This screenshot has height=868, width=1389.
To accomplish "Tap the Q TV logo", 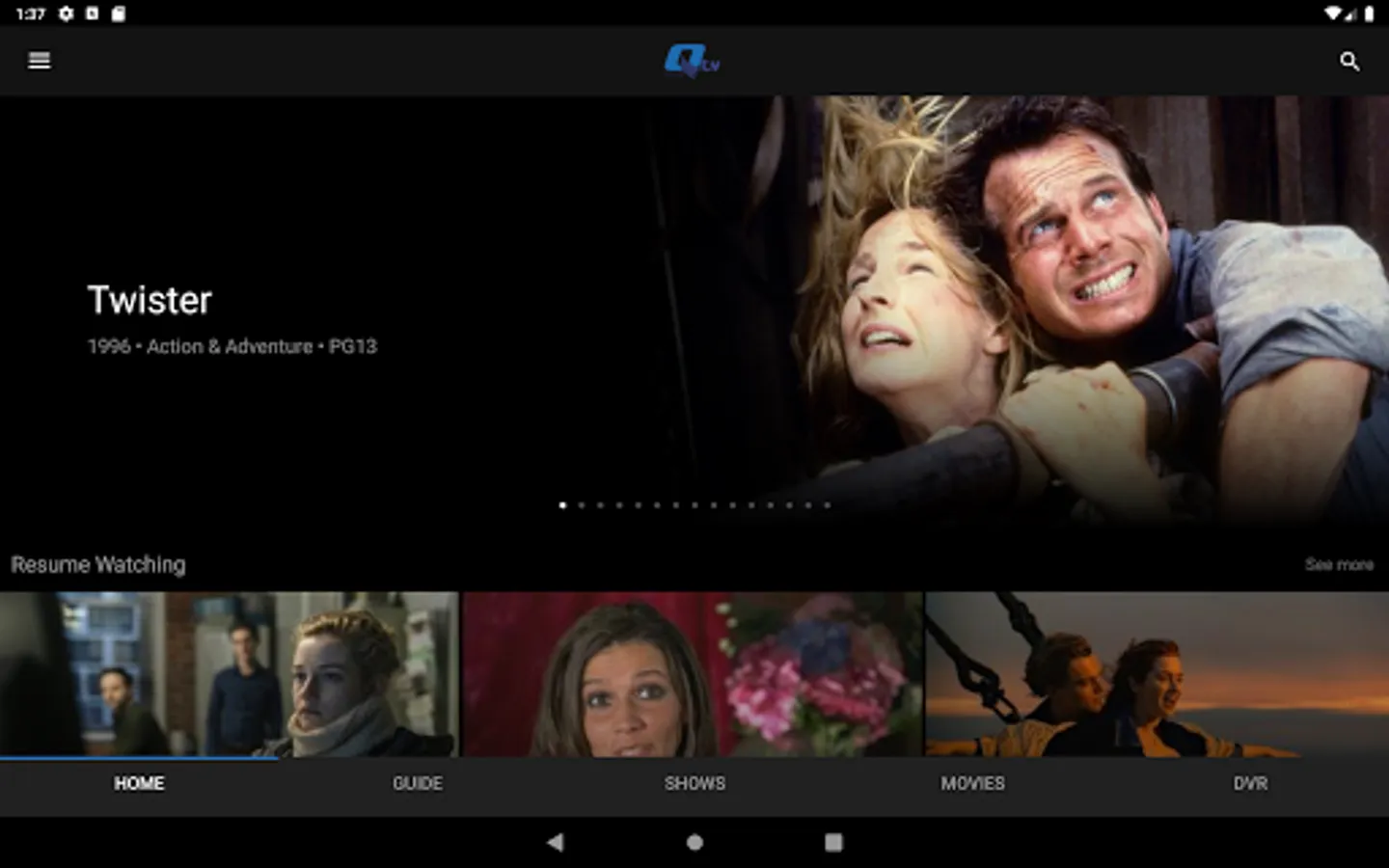I will coord(693,62).
